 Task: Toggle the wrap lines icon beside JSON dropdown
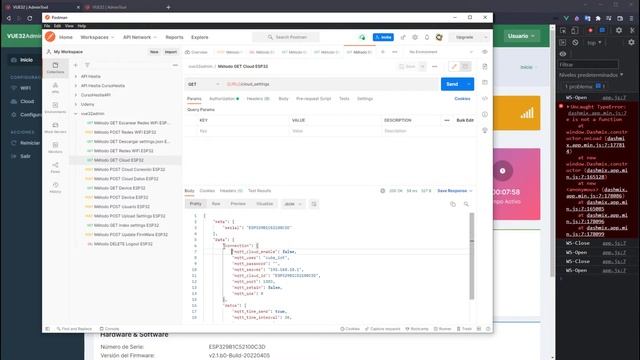[x=314, y=204]
